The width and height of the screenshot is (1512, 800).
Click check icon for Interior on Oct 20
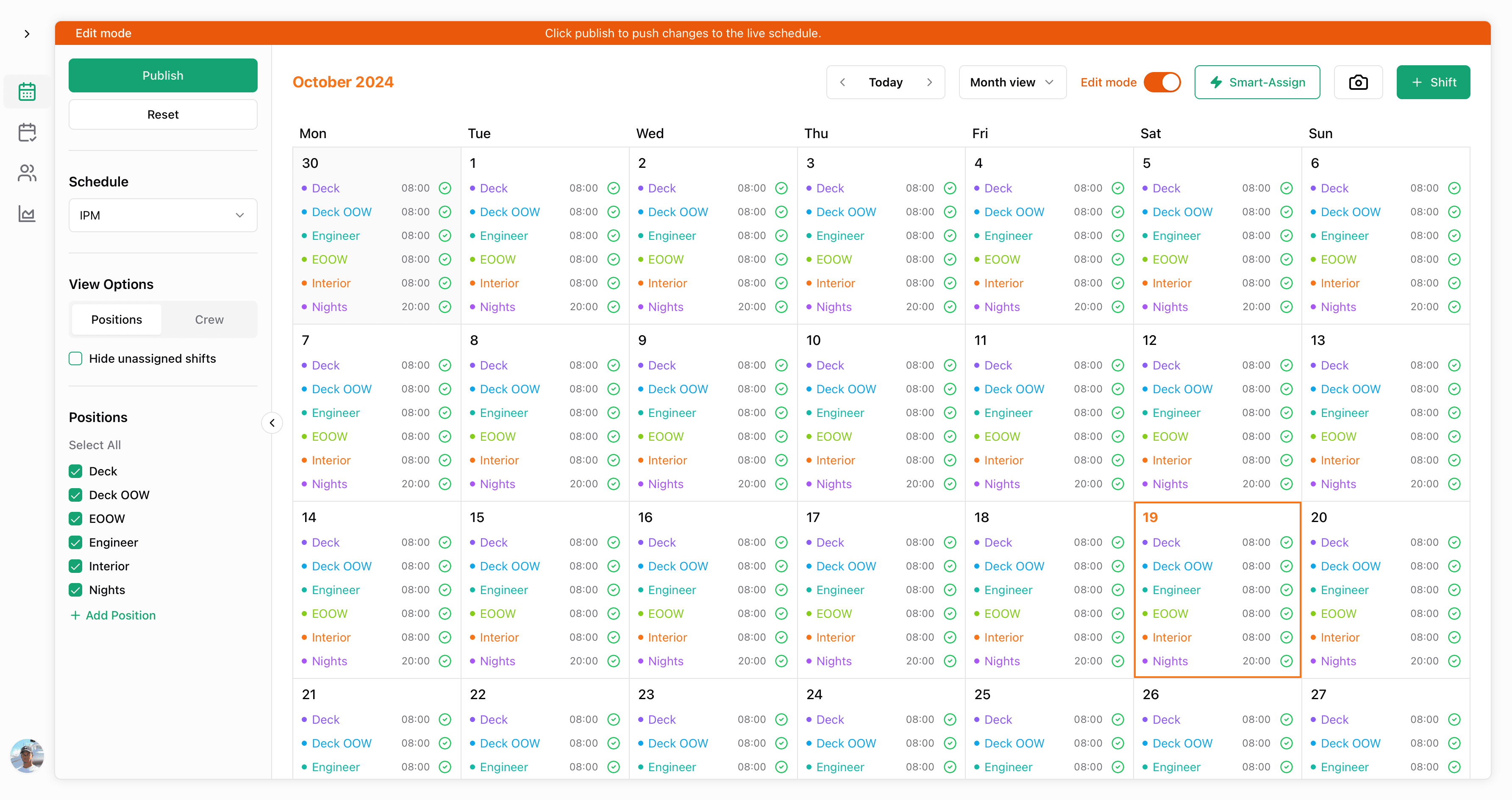(x=1454, y=637)
